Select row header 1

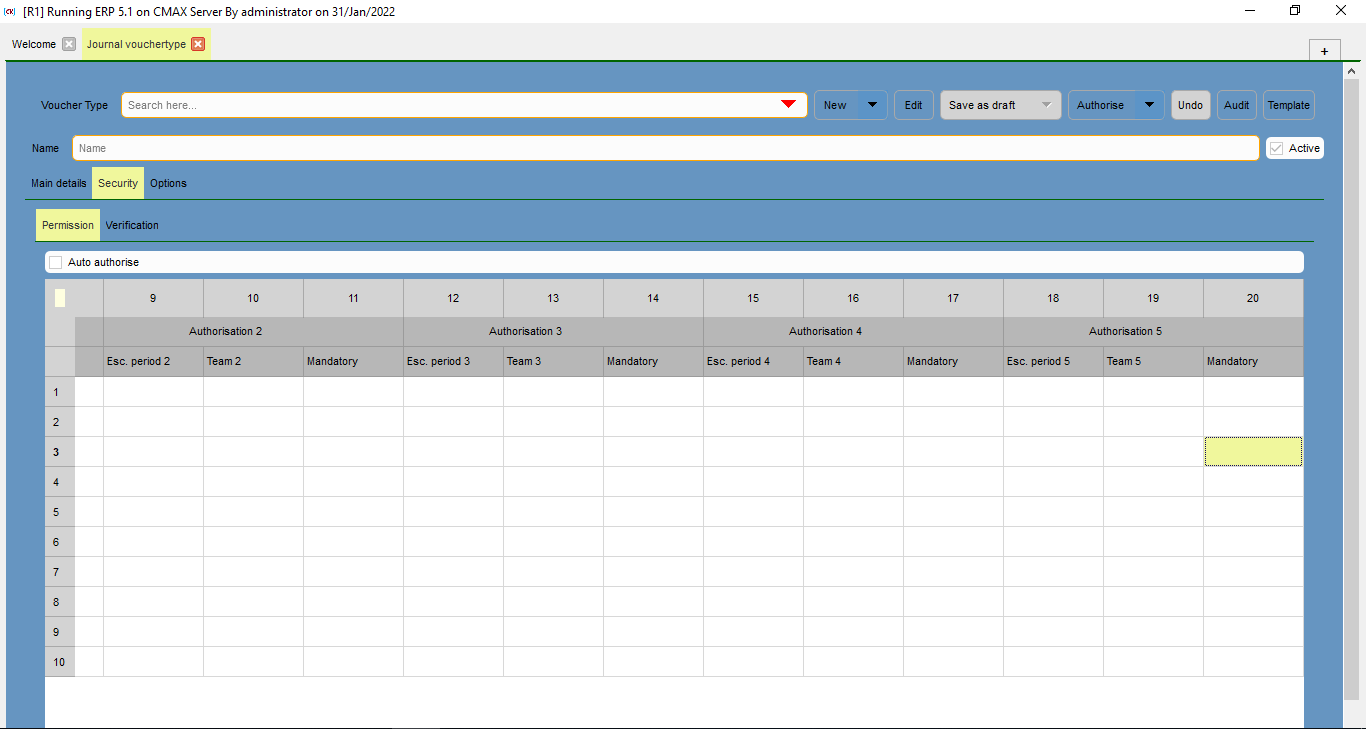[59, 392]
